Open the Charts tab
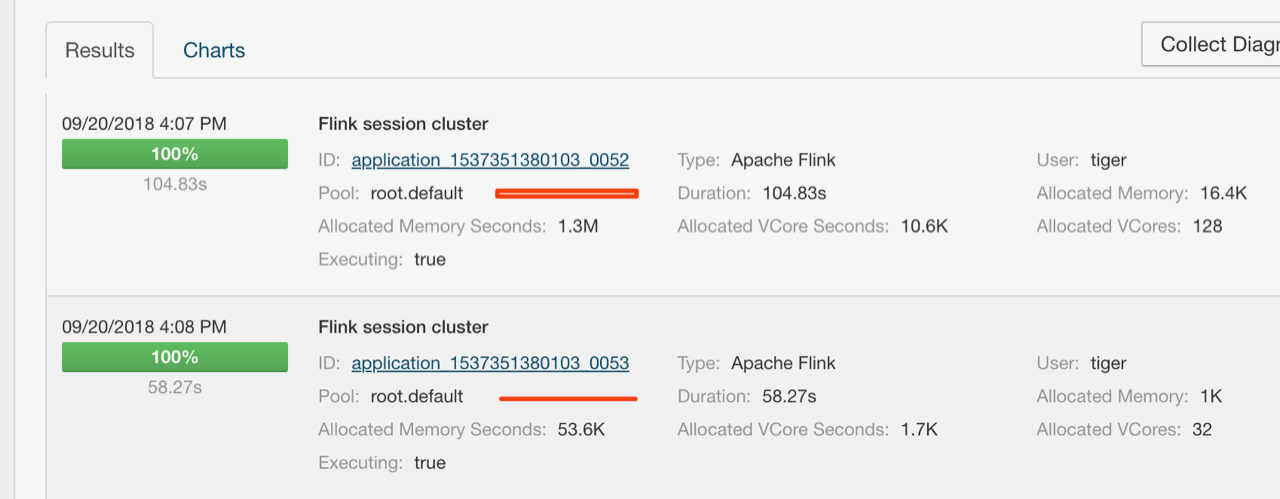The image size is (1280, 499). (214, 50)
